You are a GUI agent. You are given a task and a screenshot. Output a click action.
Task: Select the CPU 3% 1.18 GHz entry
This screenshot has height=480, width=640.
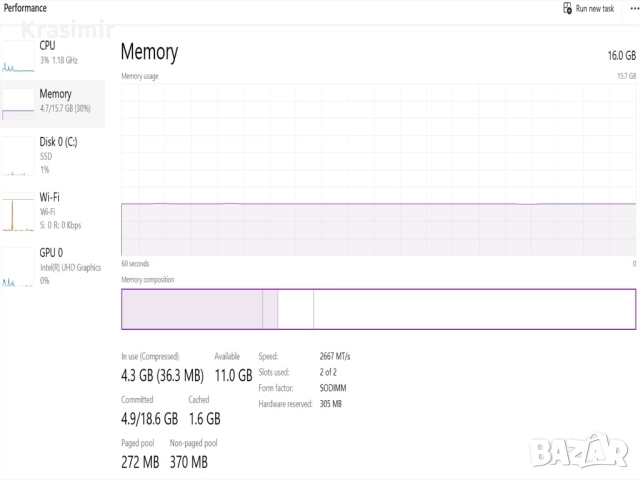pos(62,52)
